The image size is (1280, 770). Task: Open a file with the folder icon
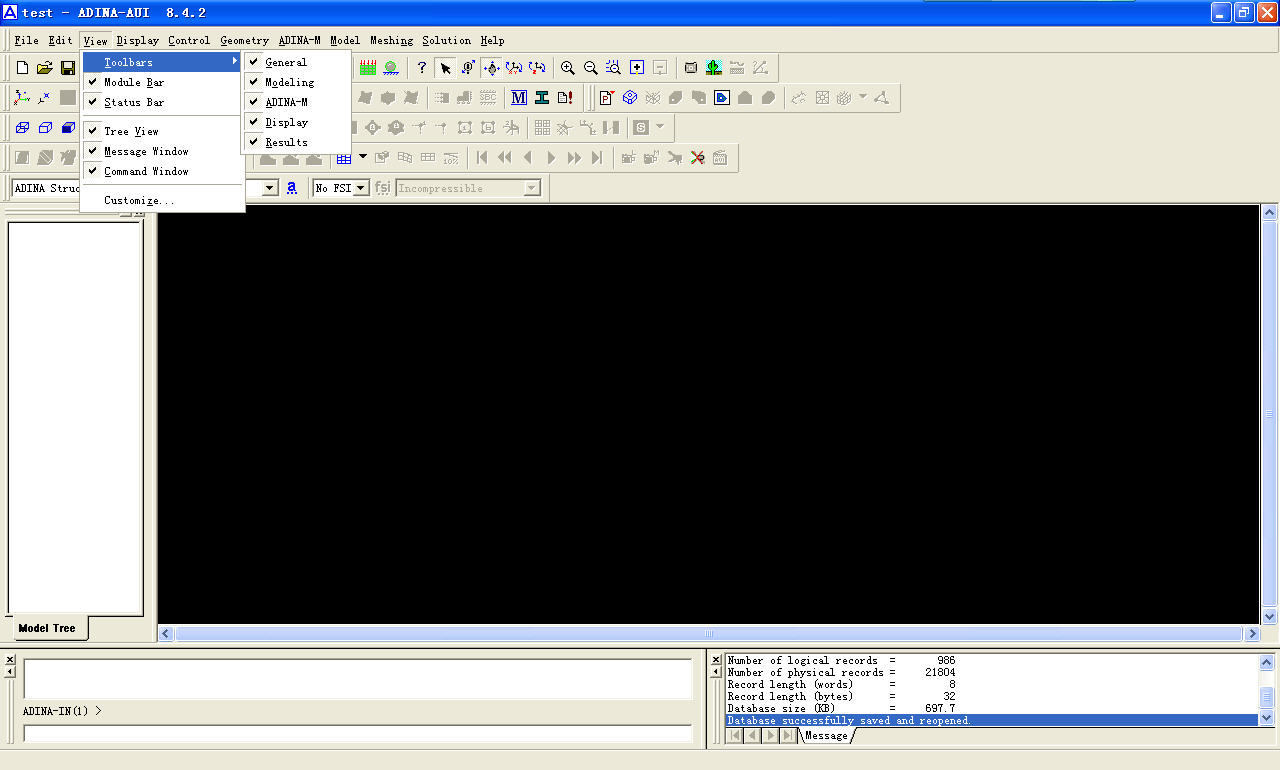coord(44,68)
